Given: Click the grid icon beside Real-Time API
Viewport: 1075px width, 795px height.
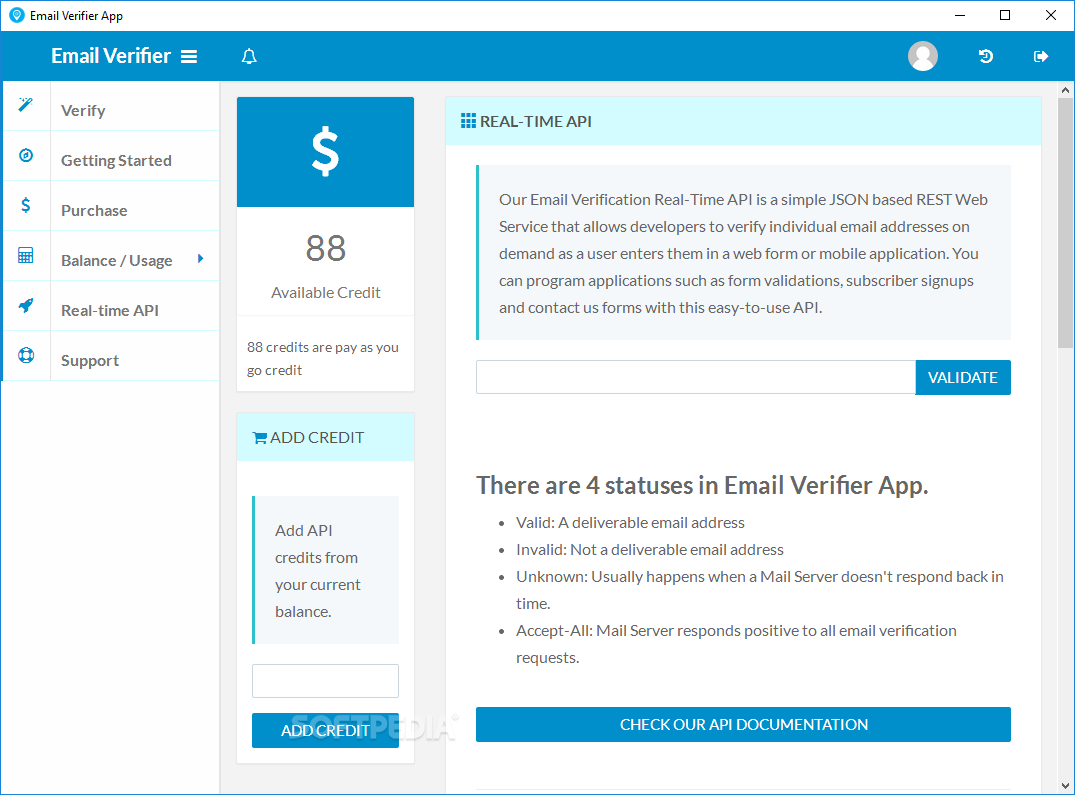Looking at the screenshot, I should coord(468,121).
